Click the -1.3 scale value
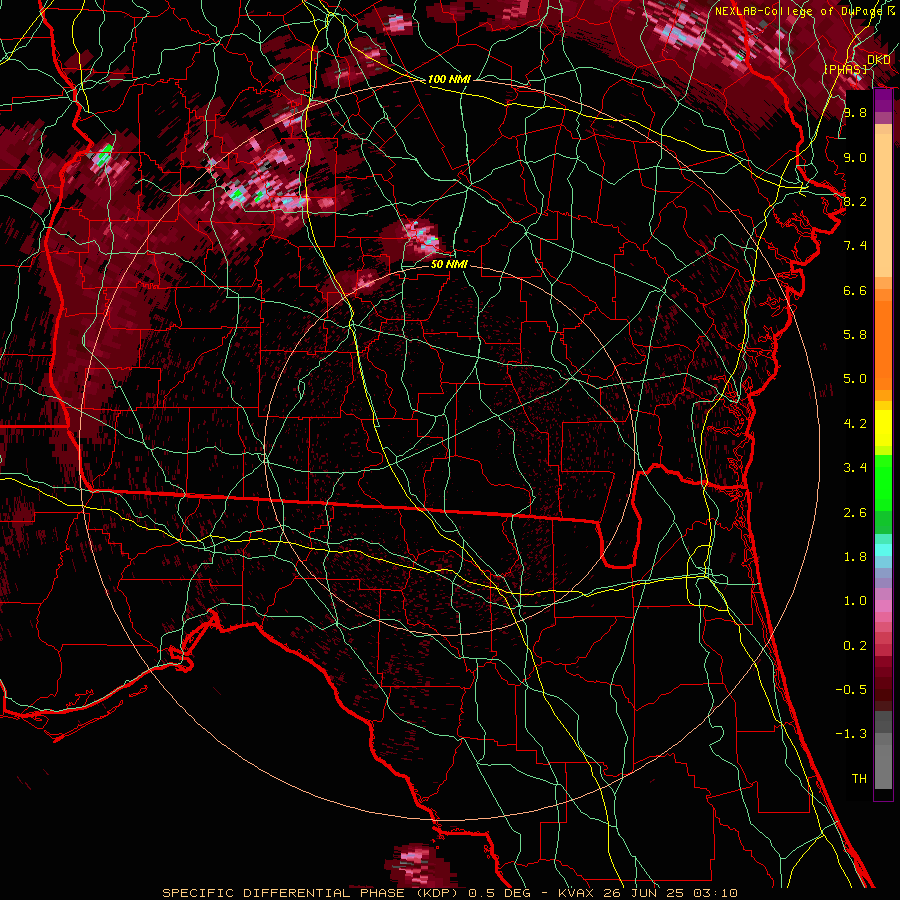This screenshot has height=900, width=900. 851,734
